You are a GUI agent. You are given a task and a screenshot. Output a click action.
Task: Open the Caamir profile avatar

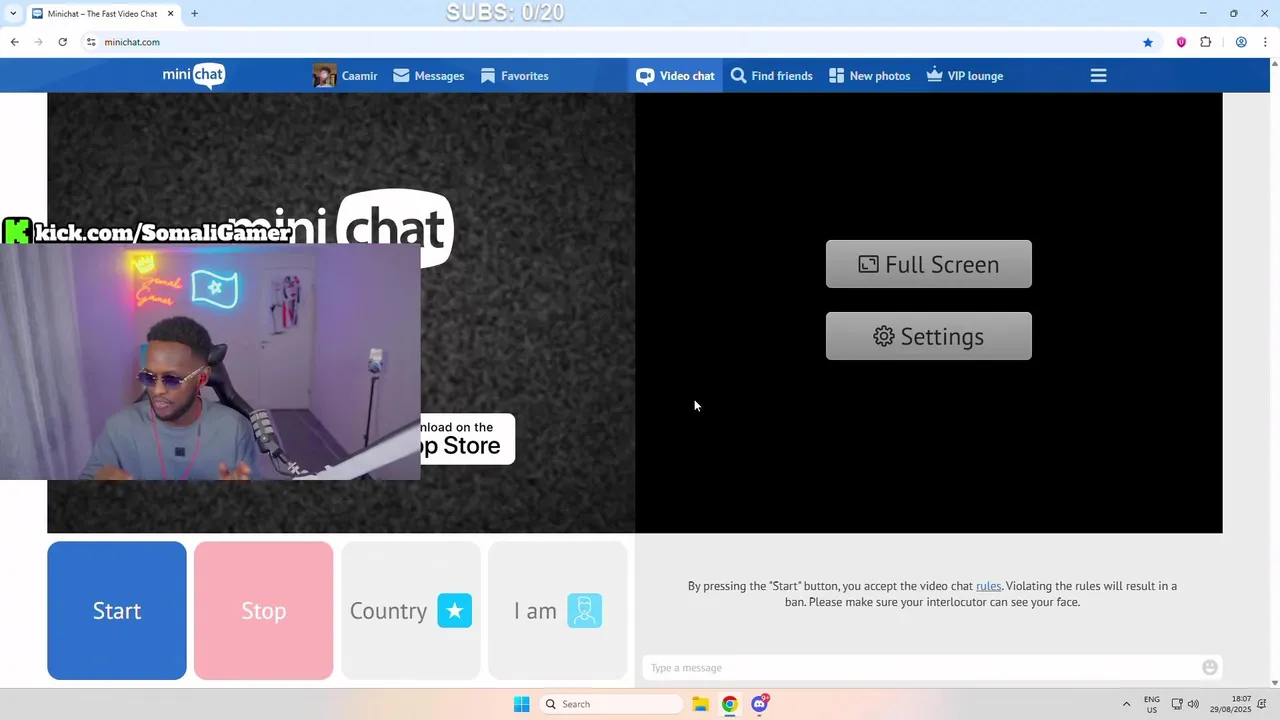[x=324, y=76]
